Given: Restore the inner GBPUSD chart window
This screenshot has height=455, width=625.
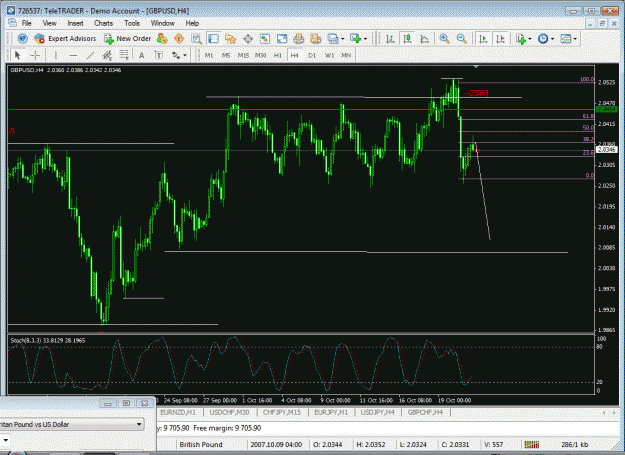Looking at the screenshot, I should pyautogui.click(x=602, y=24).
